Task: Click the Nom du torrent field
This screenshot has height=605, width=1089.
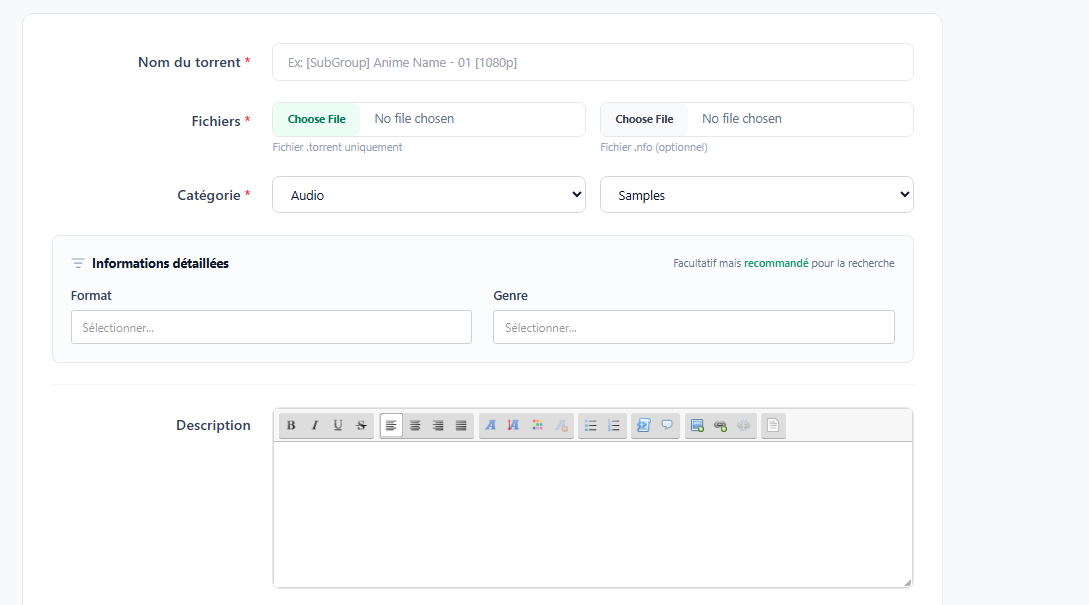Action: coord(592,62)
